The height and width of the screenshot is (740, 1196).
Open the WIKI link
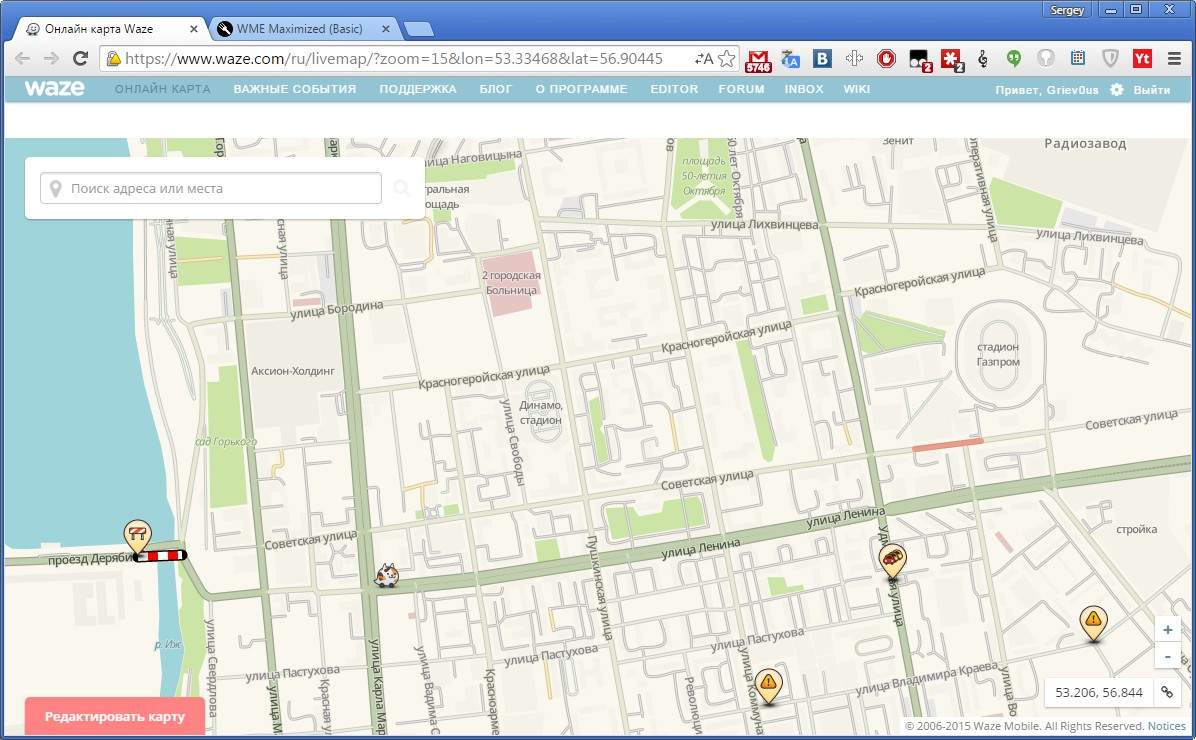coord(857,89)
